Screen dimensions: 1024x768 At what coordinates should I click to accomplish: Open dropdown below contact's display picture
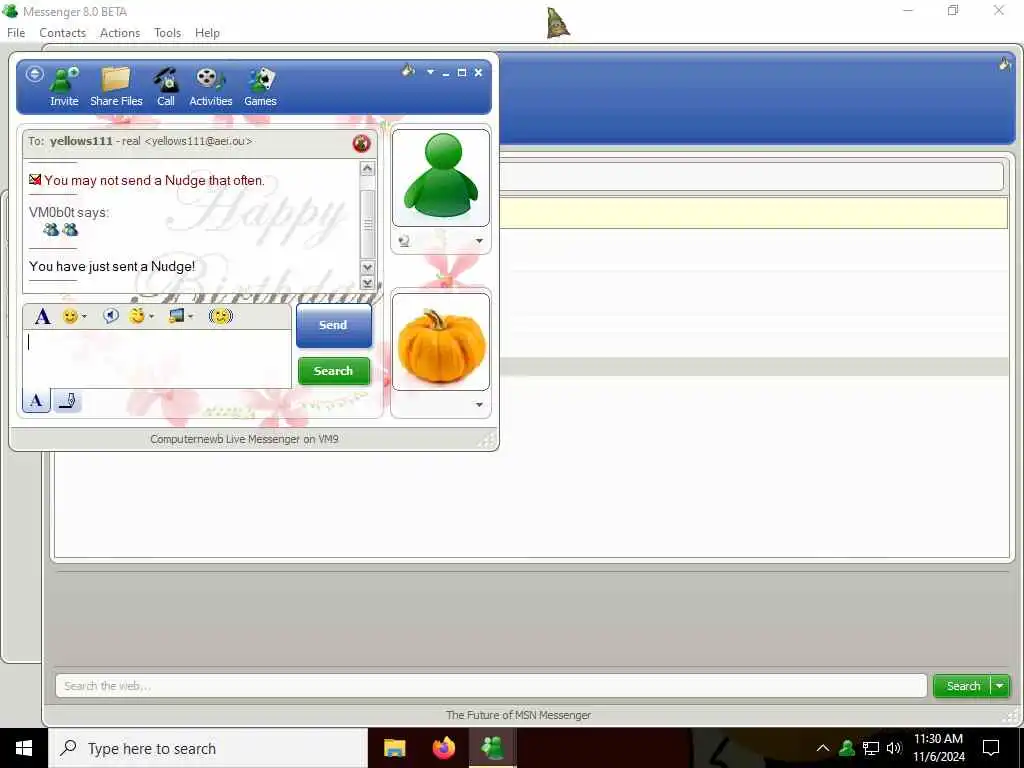(479, 241)
